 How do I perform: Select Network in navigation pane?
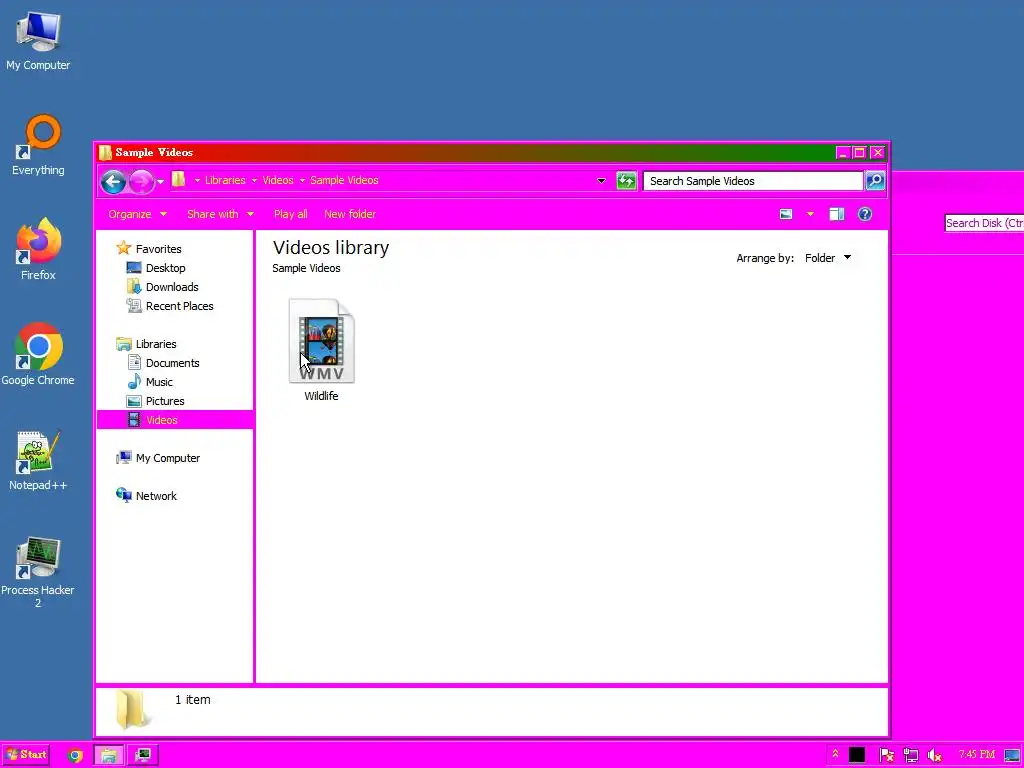pos(146,496)
